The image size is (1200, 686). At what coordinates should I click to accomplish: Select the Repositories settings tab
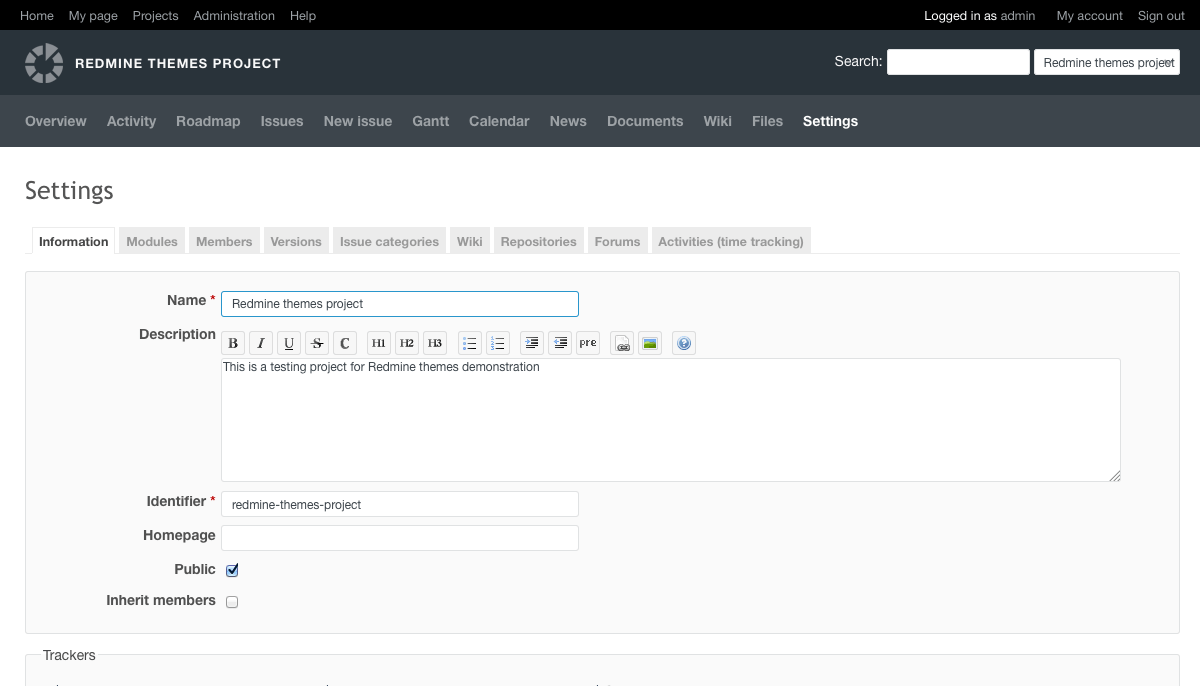click(539, 241)
